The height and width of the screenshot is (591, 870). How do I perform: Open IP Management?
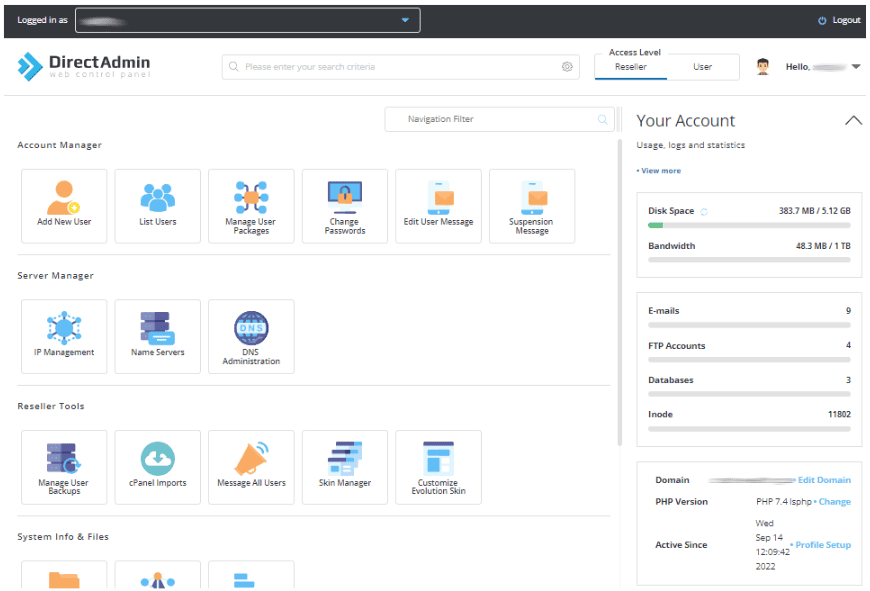pyautogui.click(x=64, y=336)
